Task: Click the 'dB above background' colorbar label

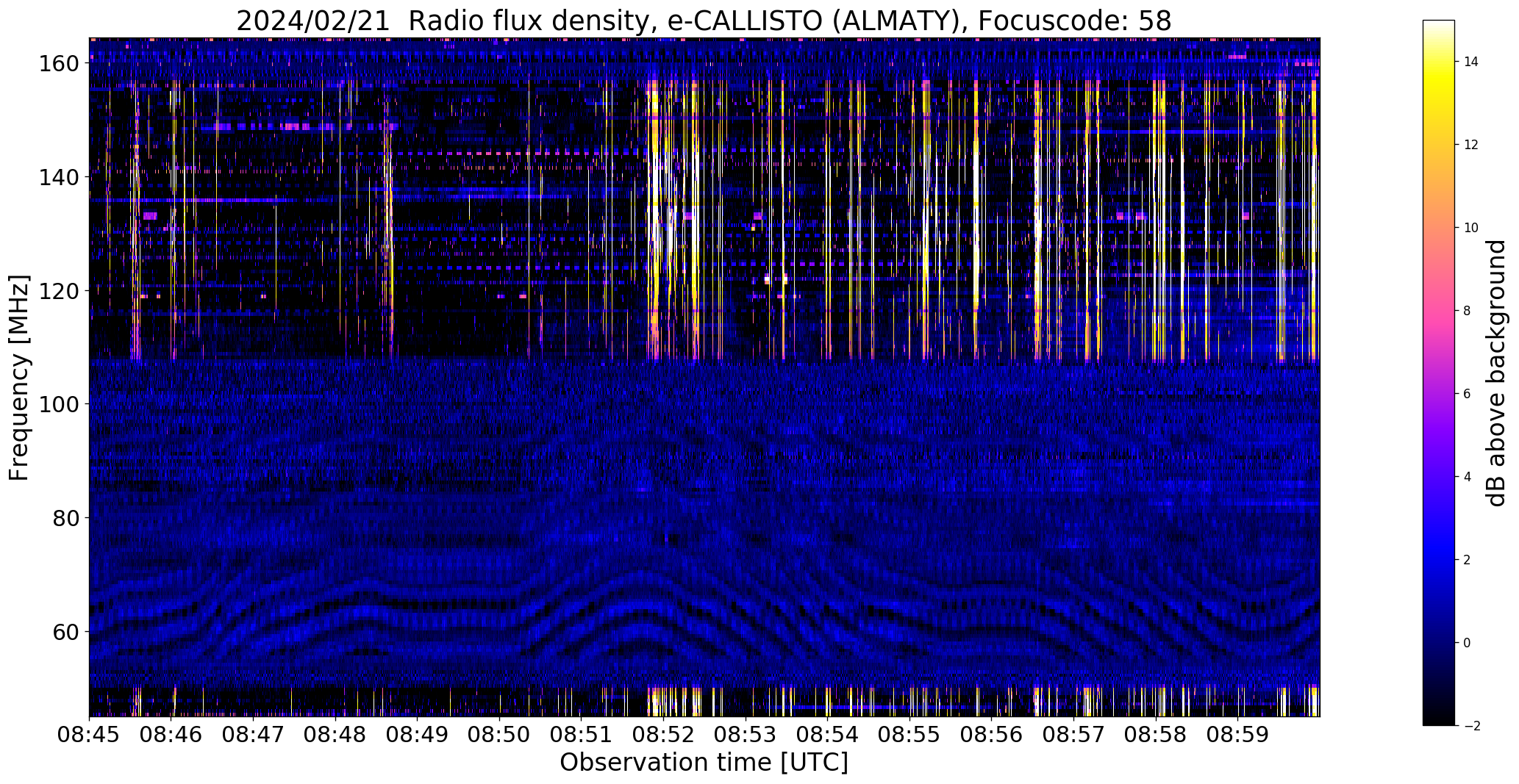Action: [1495, 373]
